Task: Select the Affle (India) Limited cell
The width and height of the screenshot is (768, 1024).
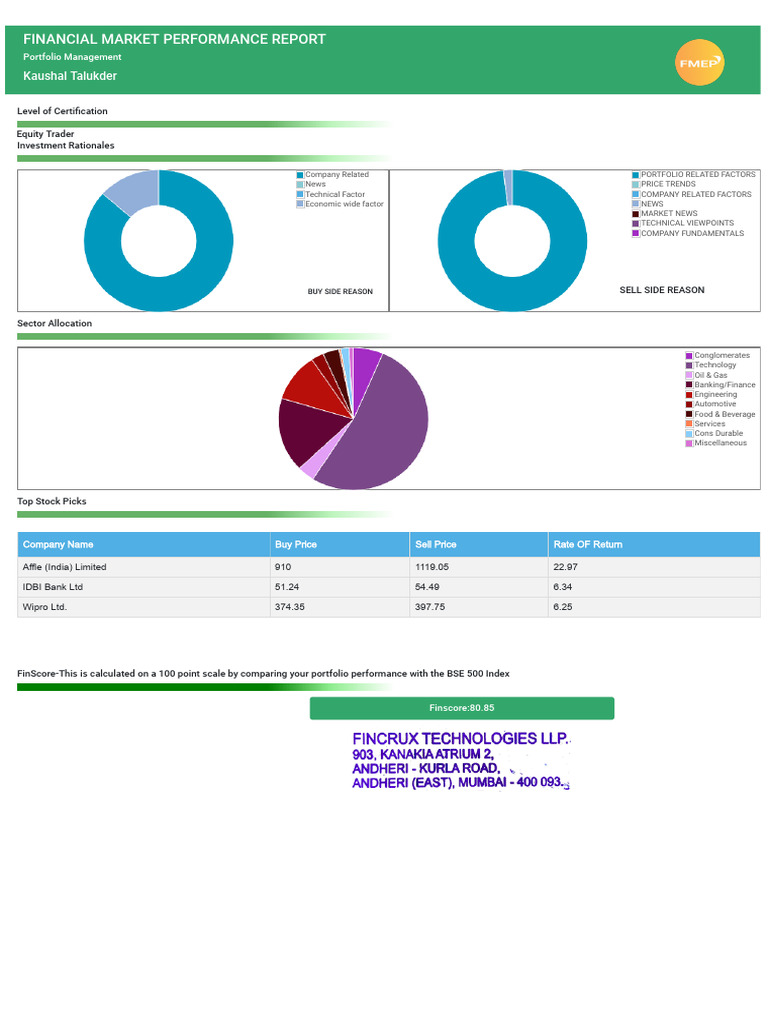Action: tap(144, 568)
